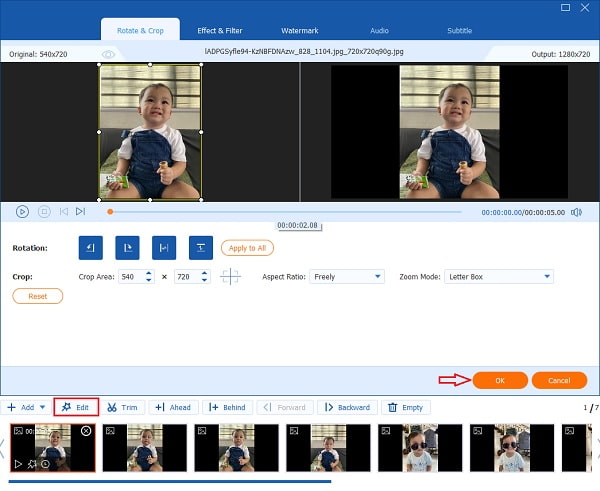This screenshot has width=600, height=491.
Task: Click the left-middle crop handle
Action: (x=99, y=132)
